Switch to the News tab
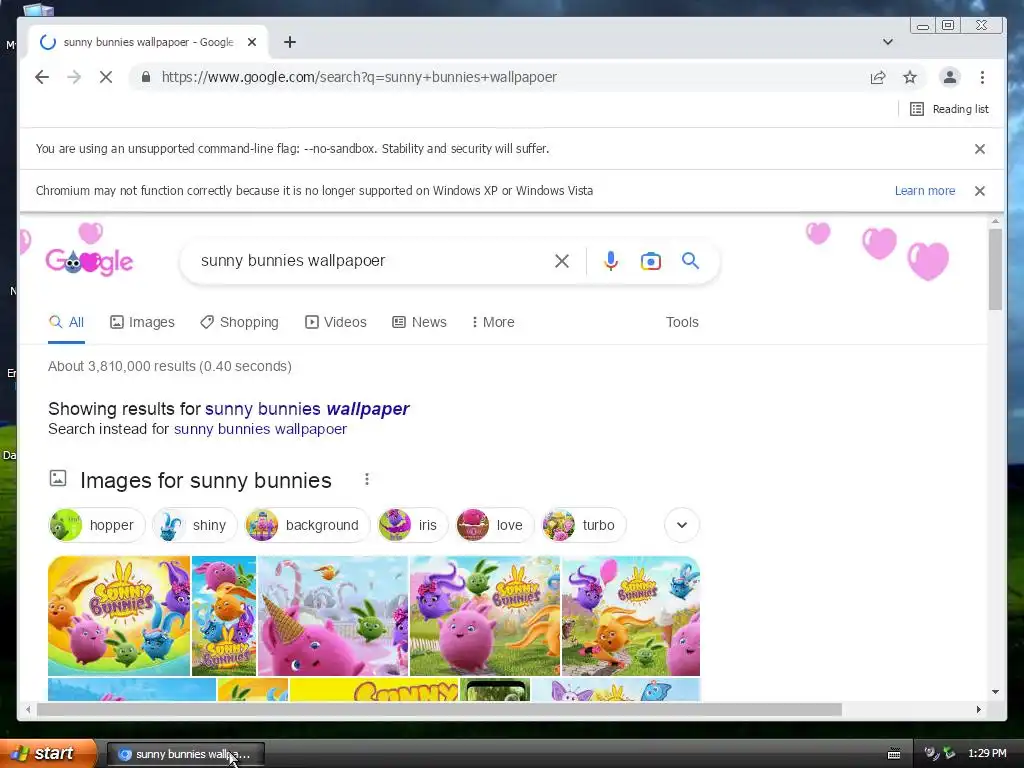 [419, 322]
